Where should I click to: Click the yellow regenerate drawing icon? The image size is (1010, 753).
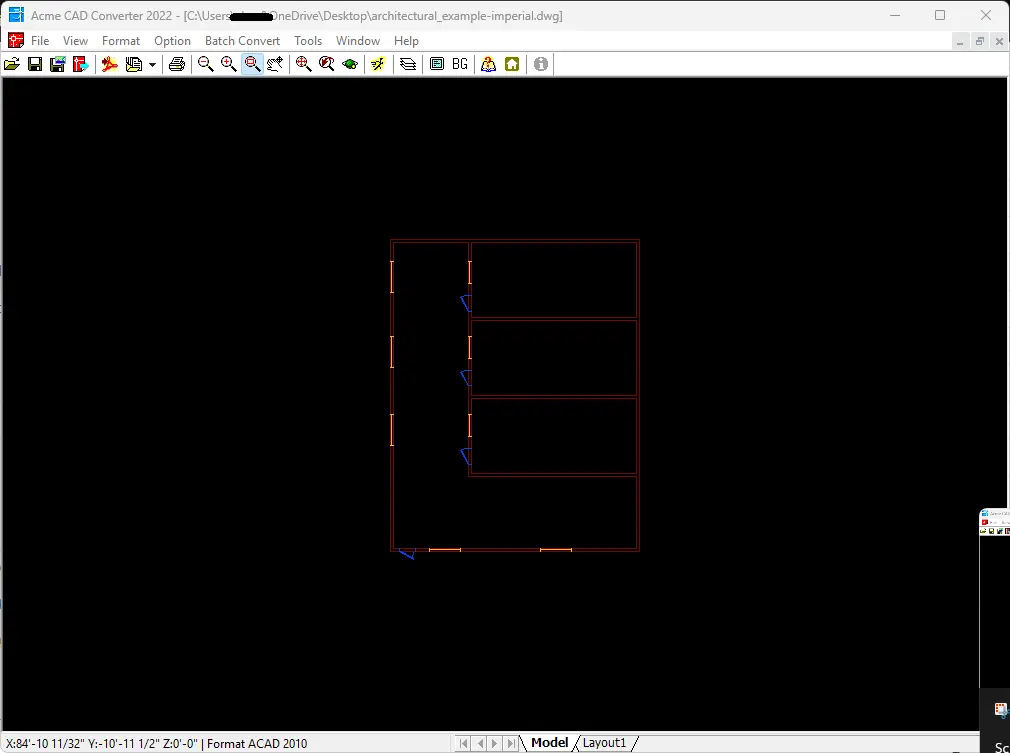point(378,64)
